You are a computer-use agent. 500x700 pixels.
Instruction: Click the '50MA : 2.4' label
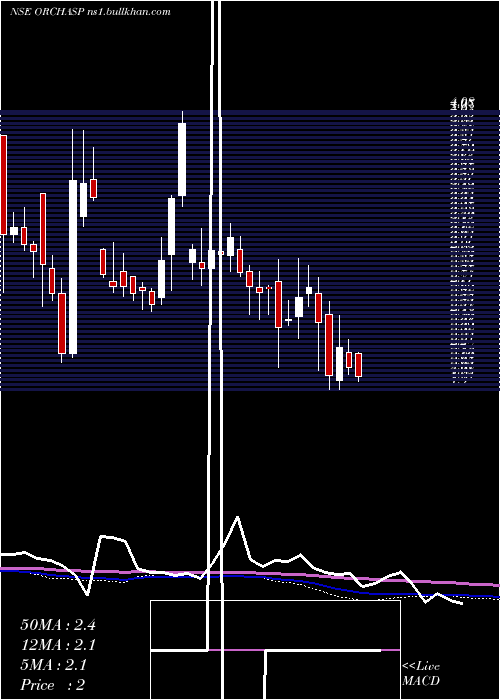(58, 625)
